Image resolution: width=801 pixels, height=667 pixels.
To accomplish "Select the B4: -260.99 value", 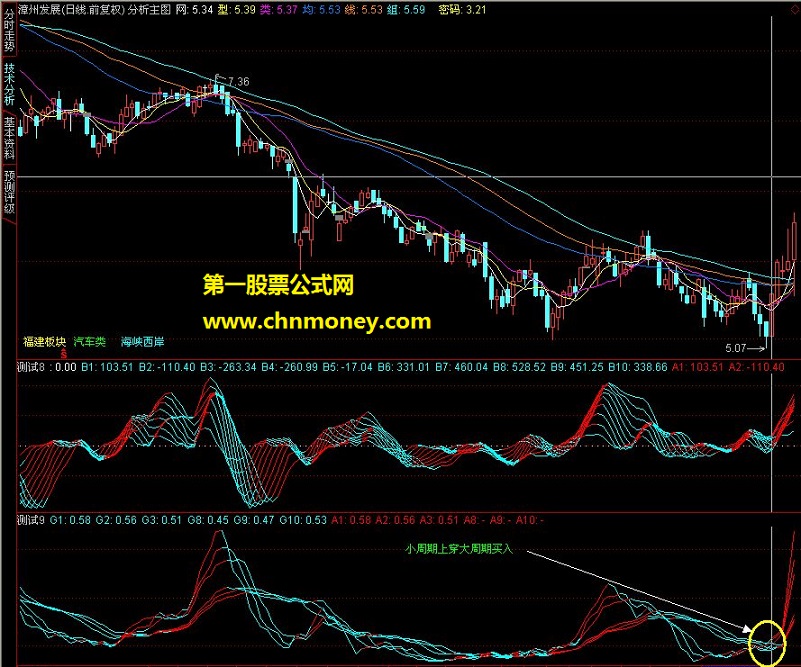I will 289,367.
